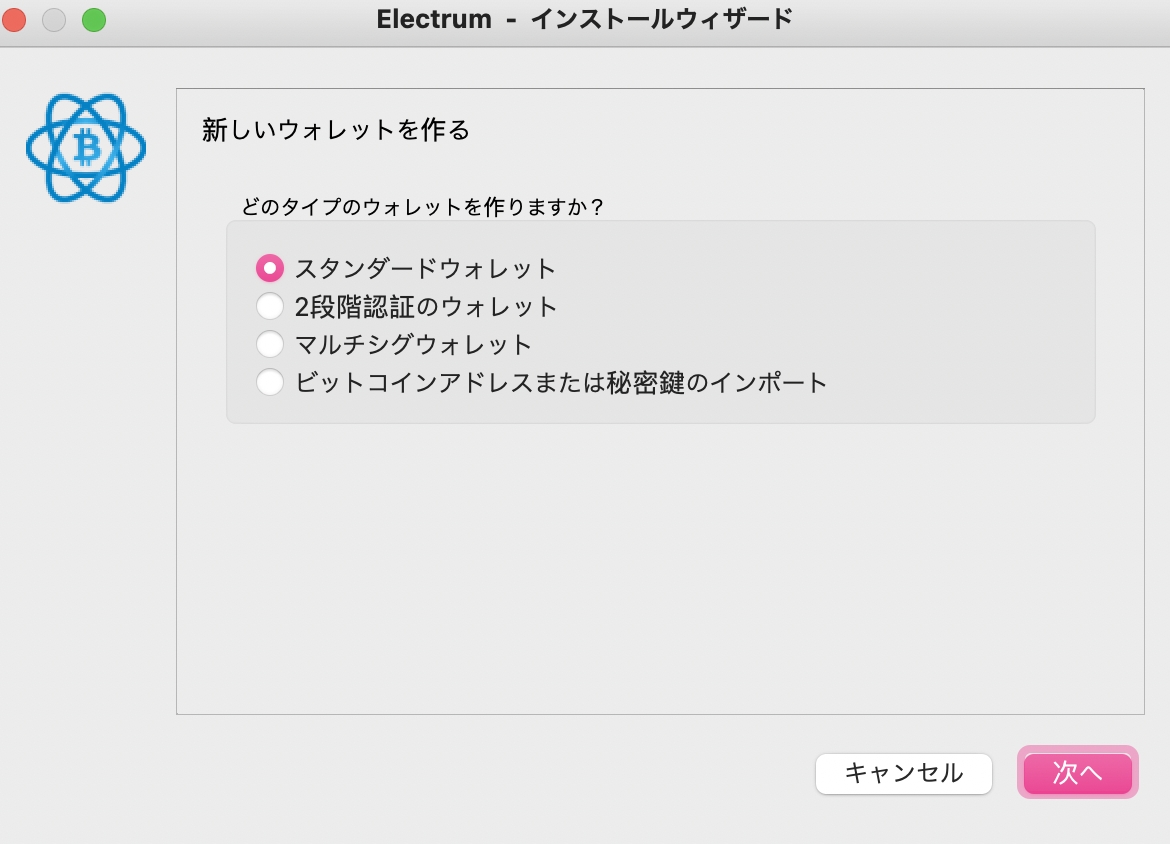Click the 2段階認証のウォレット label text
This screenshot has width=1170, height=844.
pyautogui.click(x=426, y=306)
